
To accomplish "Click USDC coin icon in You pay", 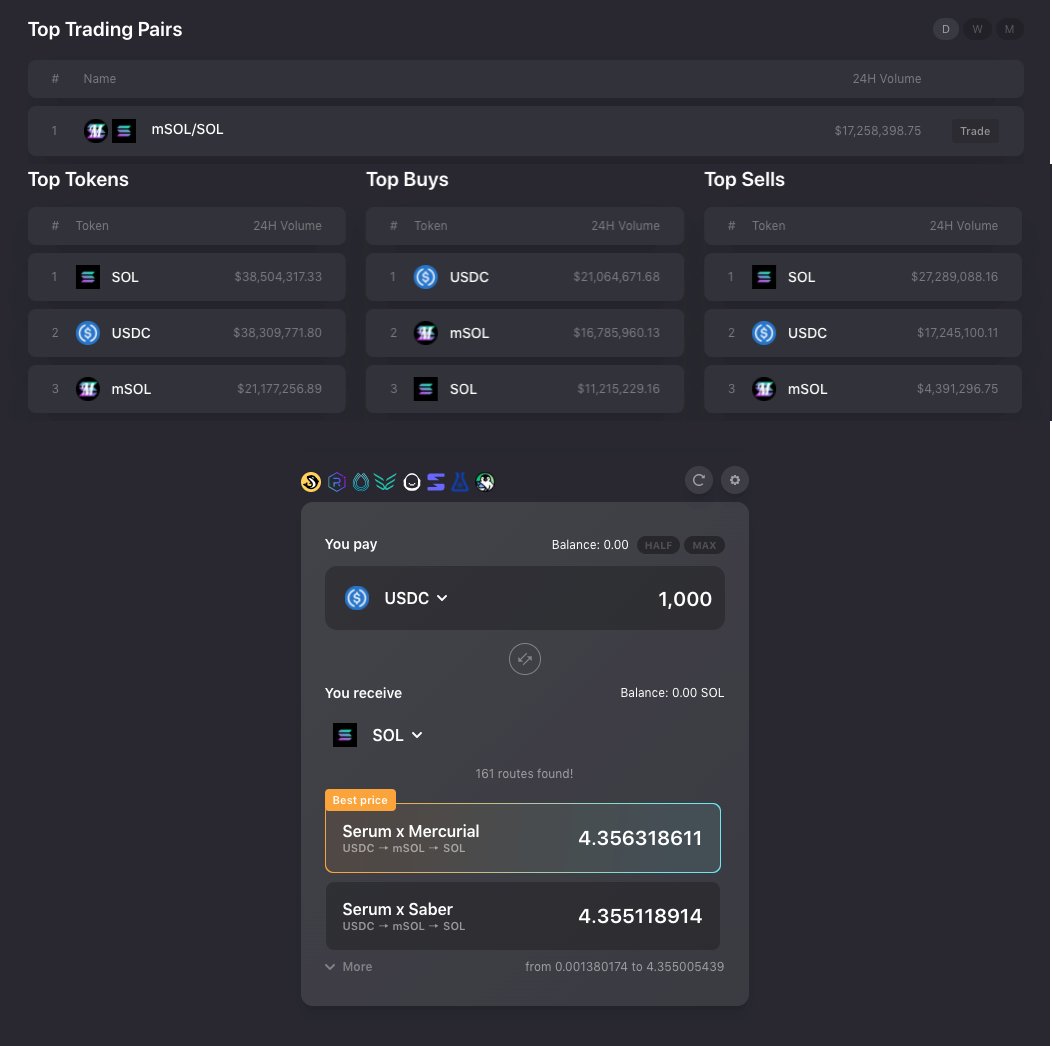I will point(357,598).
